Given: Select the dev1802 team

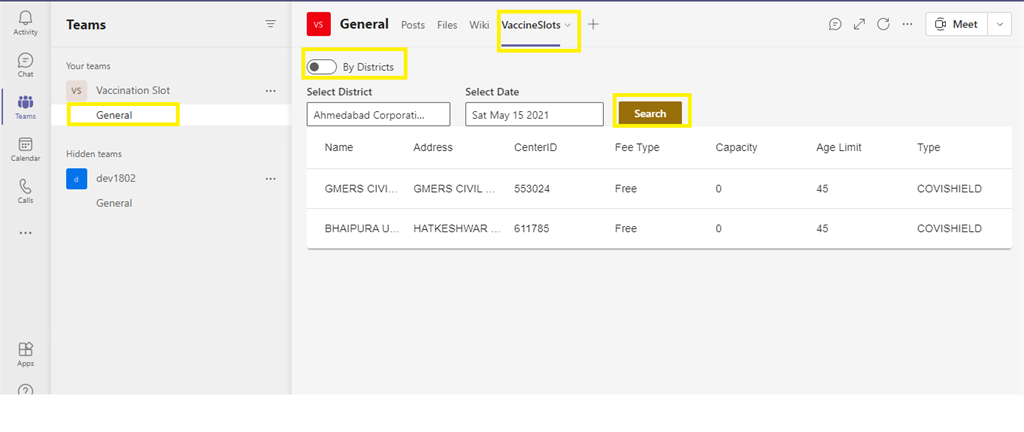Looking at the screenshot, I should [x=116, y=178].
